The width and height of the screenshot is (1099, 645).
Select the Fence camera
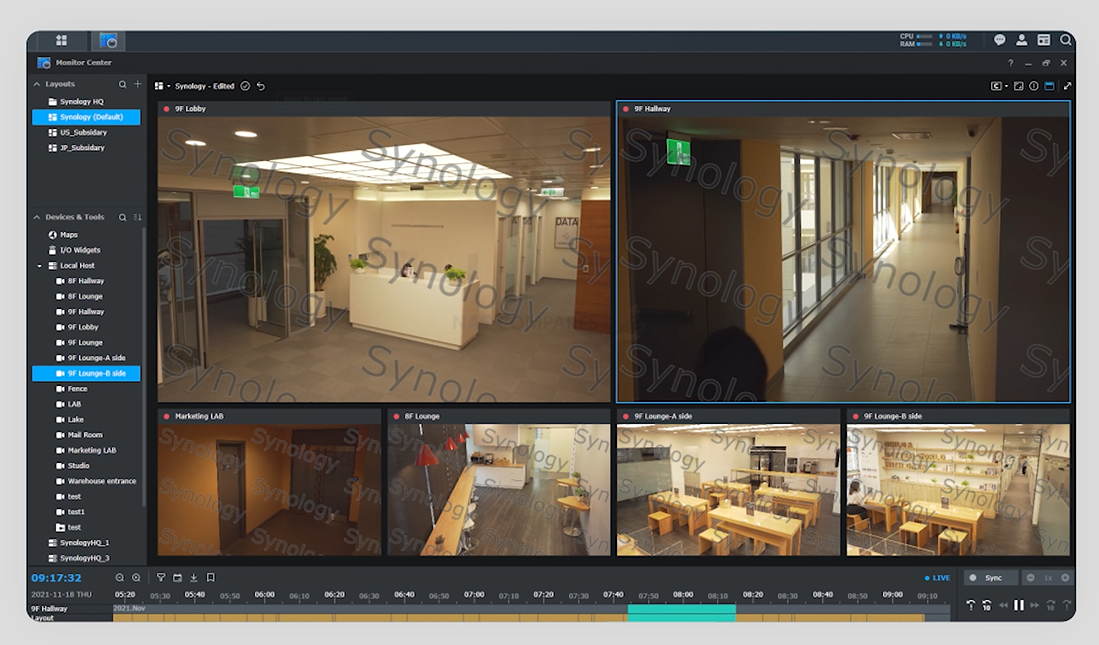point(86,389)
